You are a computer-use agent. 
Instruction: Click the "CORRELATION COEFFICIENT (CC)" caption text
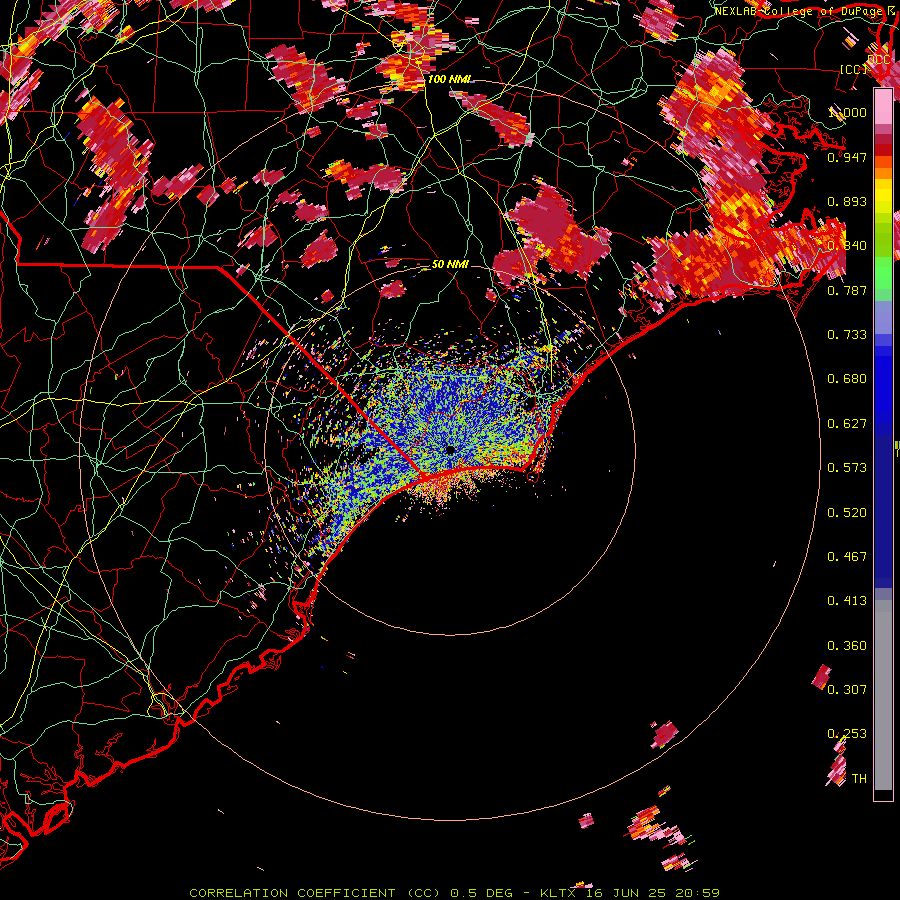[x=316, y=893]
